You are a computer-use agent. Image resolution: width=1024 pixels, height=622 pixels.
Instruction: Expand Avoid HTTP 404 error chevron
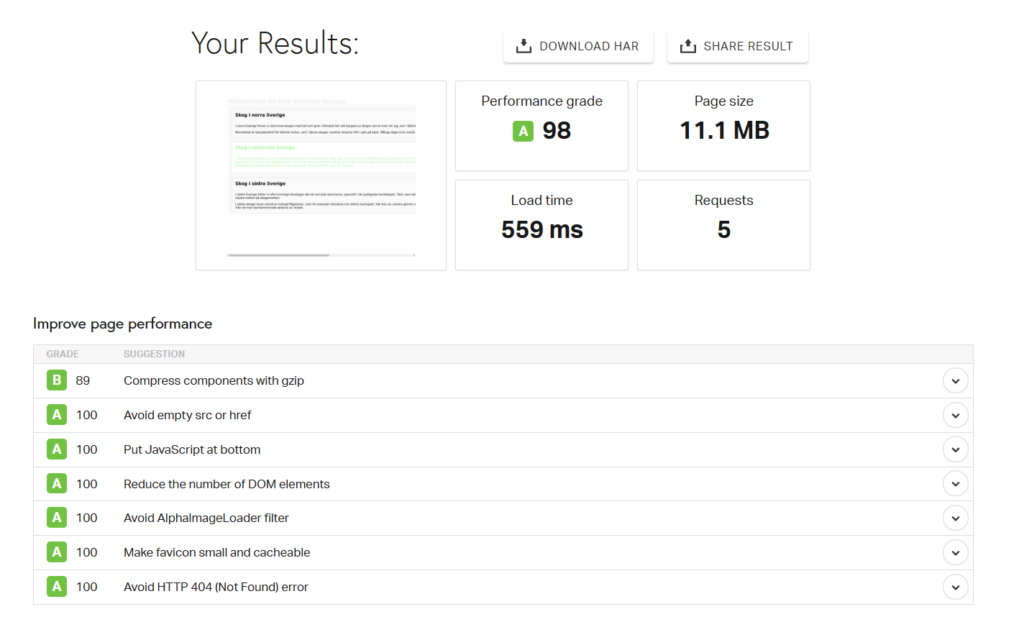pos(955,587)
